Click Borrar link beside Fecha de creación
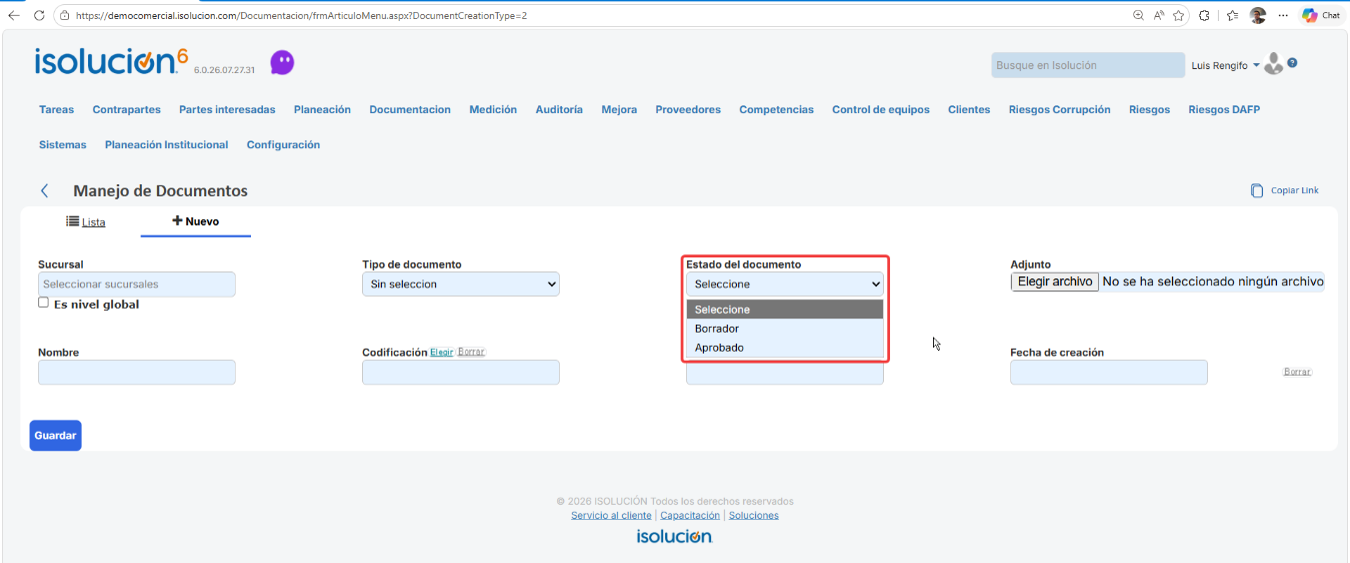Image resolution: width=1350 pixels, height=563 pixels. coord(1297,372)
